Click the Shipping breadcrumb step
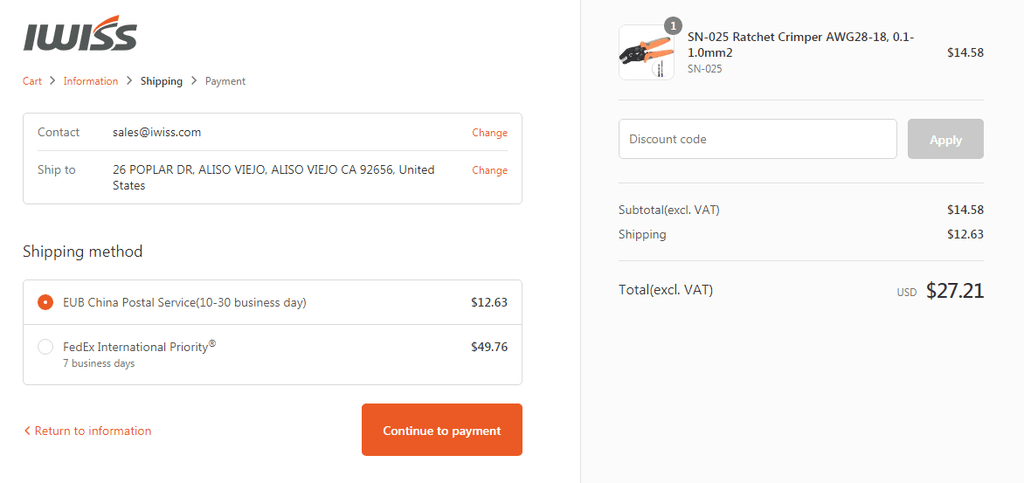Viewport: 1024px width, 483px height. click(x=161, y=81)
